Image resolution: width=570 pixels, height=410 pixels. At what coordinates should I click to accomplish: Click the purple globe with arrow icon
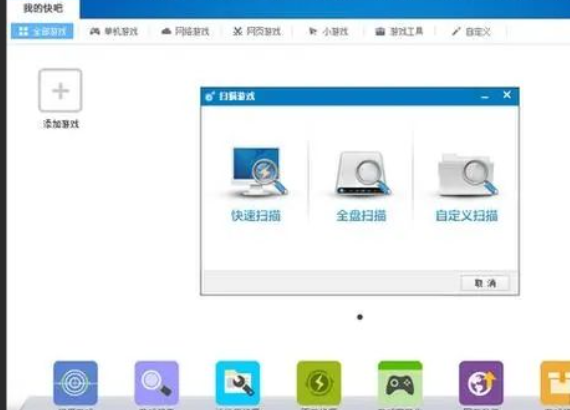481,383
